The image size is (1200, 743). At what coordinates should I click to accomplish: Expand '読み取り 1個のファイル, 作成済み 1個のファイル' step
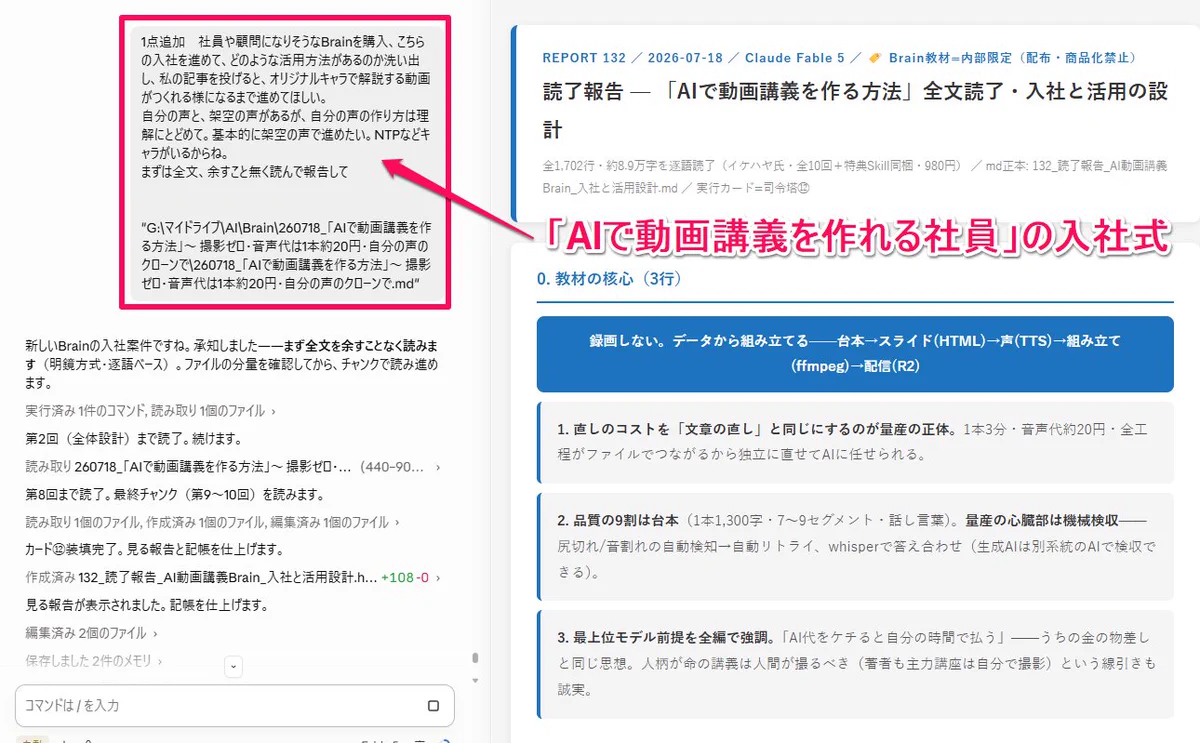[212, 522]
